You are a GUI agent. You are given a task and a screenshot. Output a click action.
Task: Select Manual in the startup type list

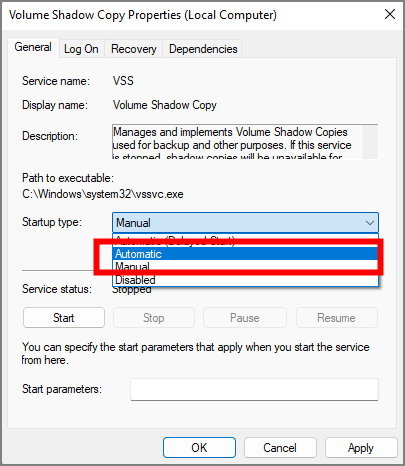pos(246,267)
